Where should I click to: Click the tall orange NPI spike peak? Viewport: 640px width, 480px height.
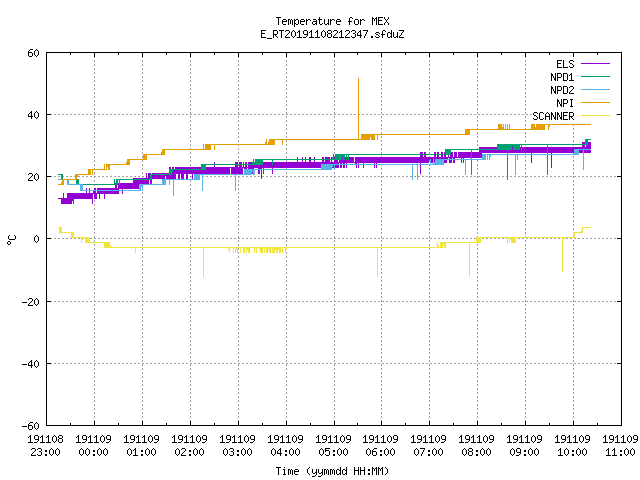click(x=358, y=79)
